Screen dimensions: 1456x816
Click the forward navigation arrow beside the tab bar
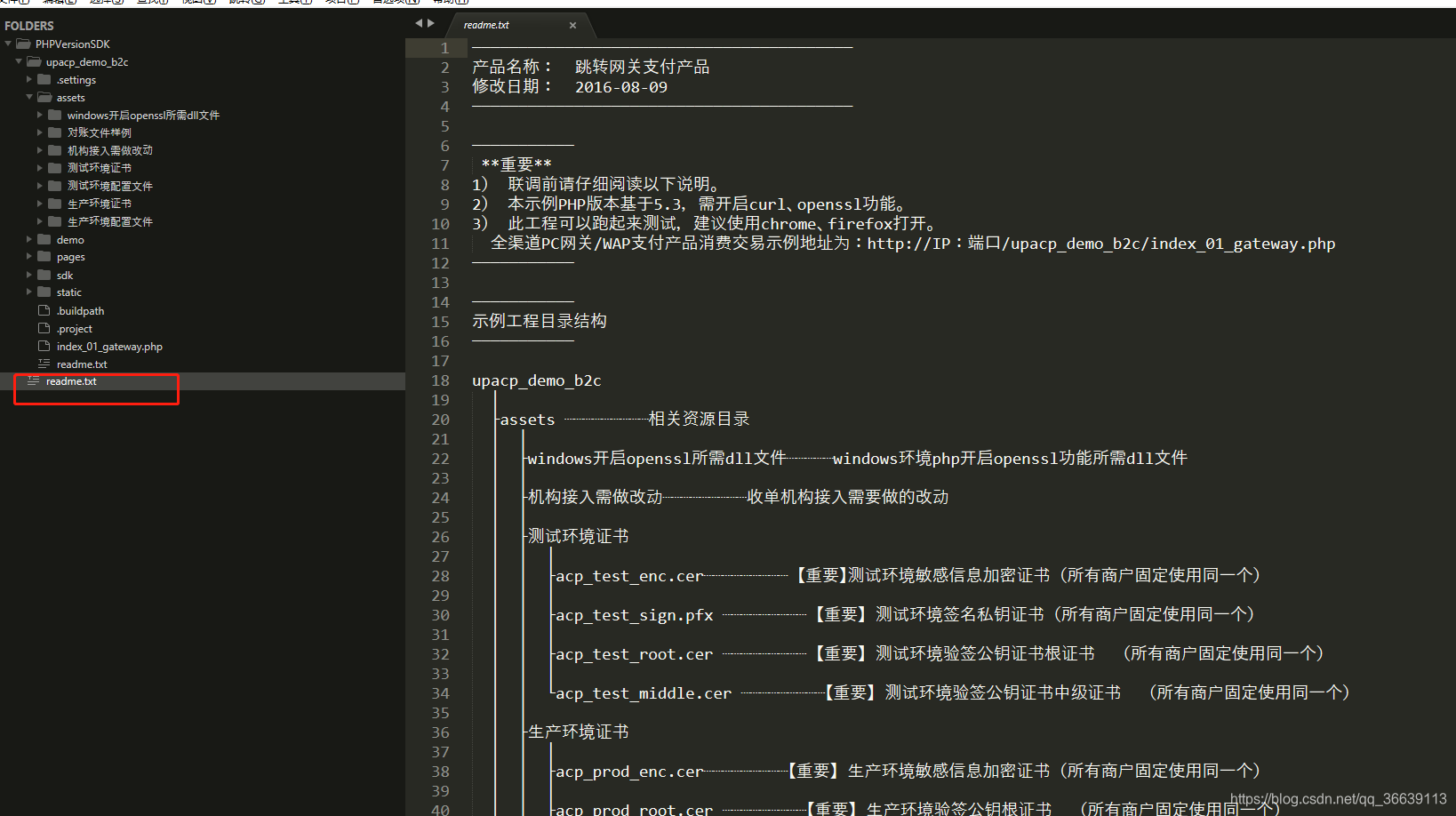pos(430,23)
